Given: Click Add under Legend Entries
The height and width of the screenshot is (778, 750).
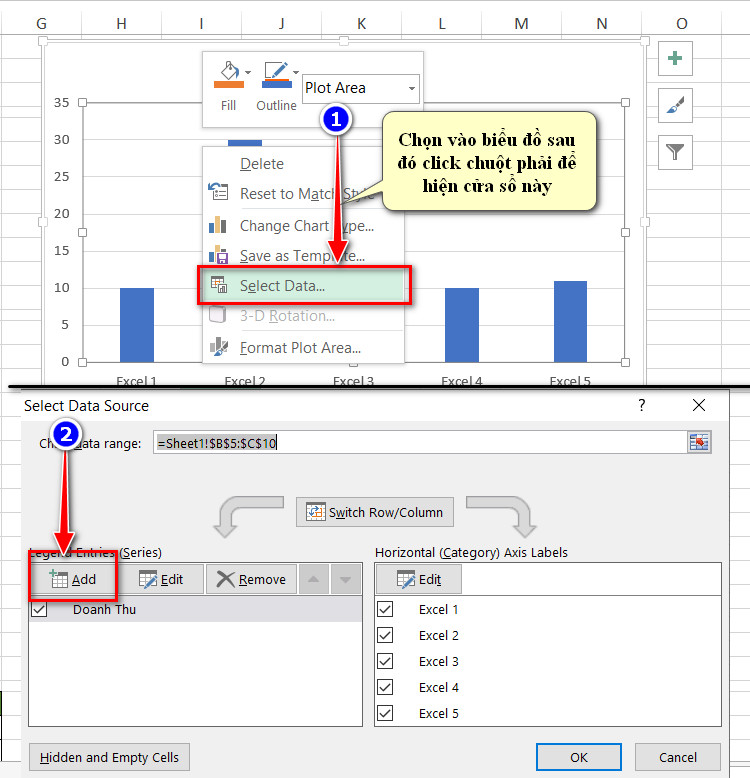Looking at the screenshot, I should tap(73, 579).
